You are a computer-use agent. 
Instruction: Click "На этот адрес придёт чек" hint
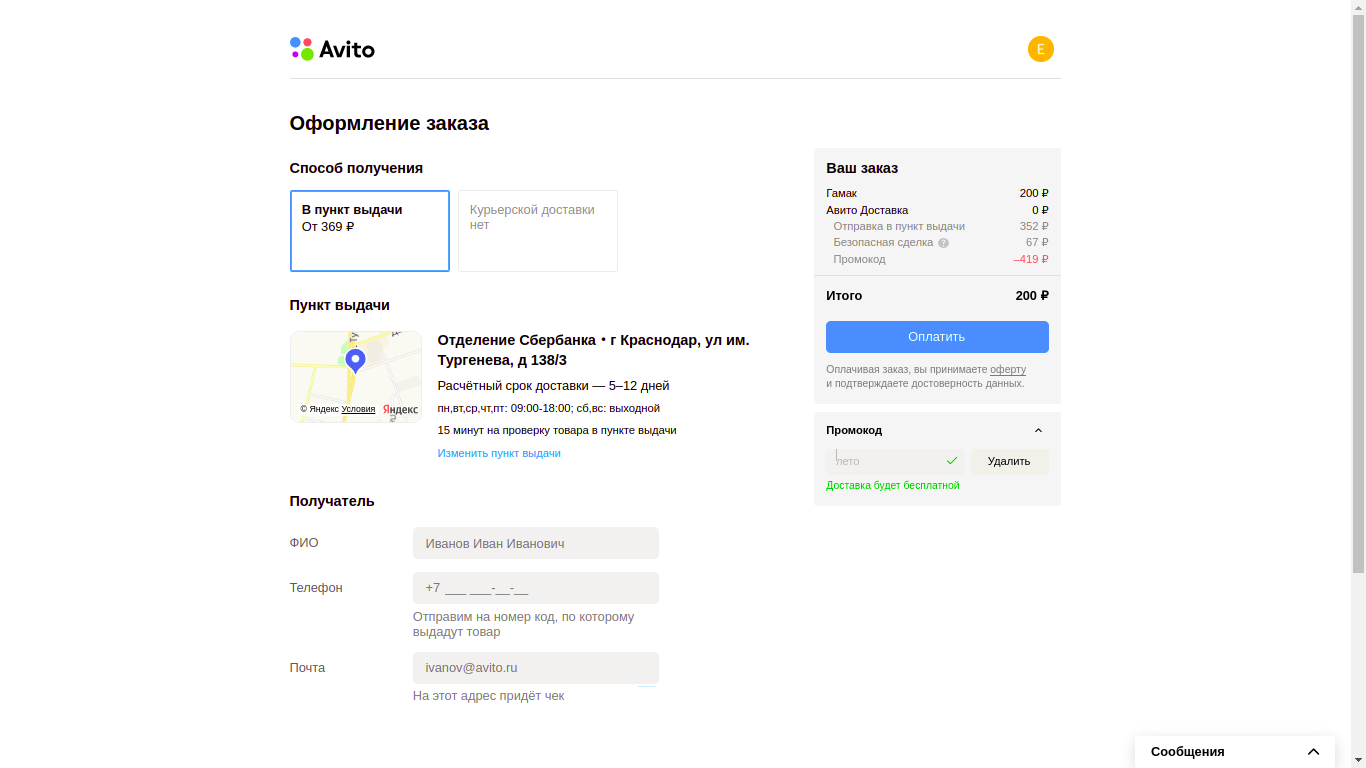click(x=488, y=696)
